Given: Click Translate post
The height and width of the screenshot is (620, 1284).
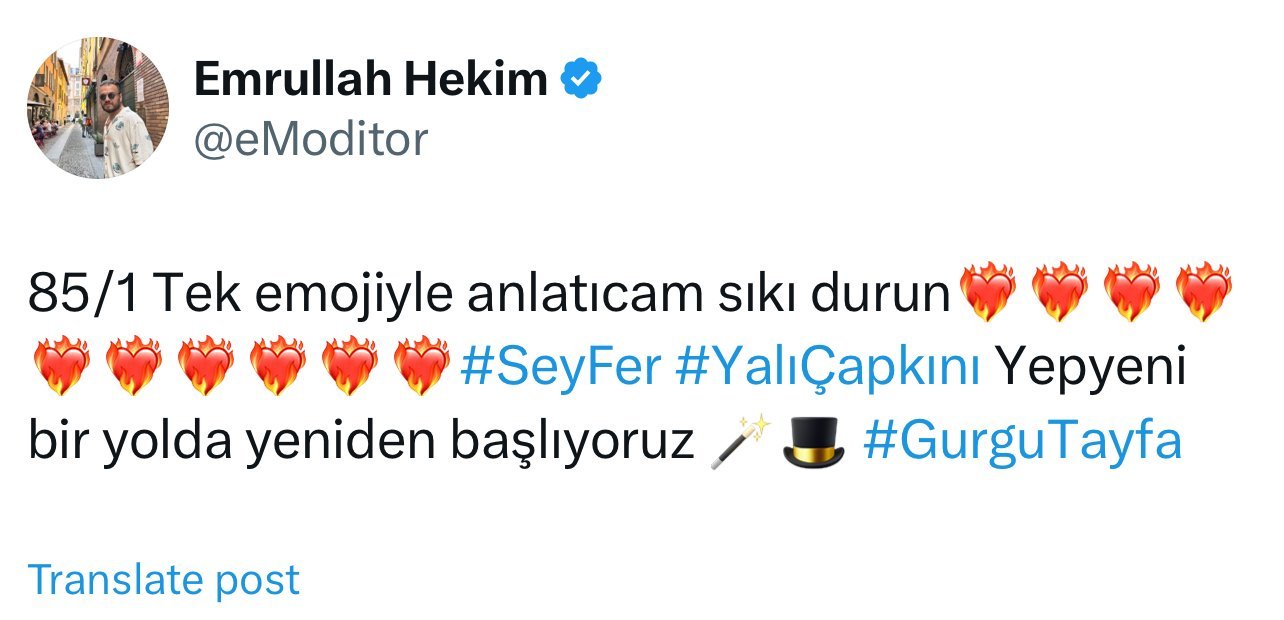Looking at the screenshot, I should tap(164, 580).
